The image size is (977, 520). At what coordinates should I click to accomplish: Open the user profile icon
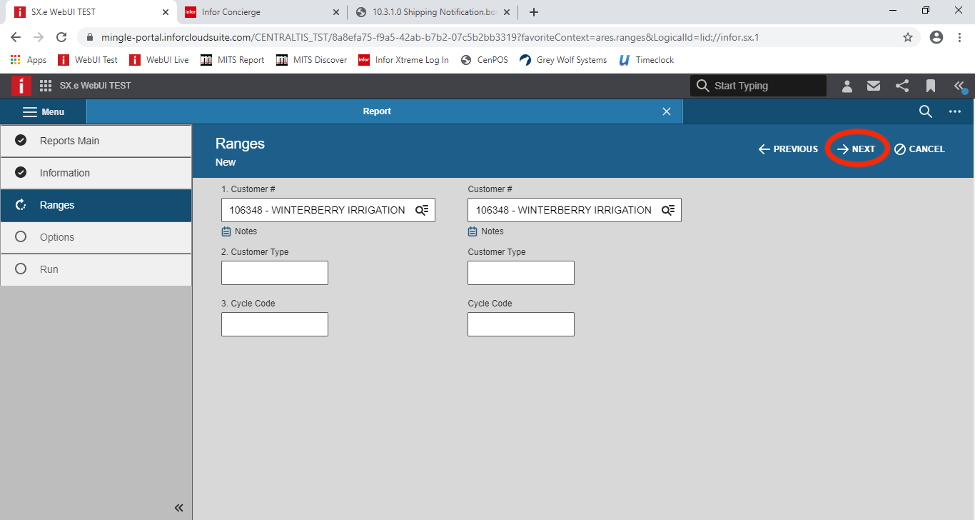click(x=847, y=86)
